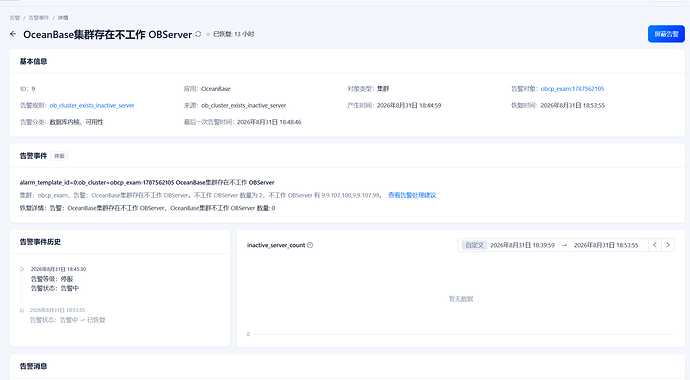Select the 恢复详情 line in 告警事件

[147, 208]
